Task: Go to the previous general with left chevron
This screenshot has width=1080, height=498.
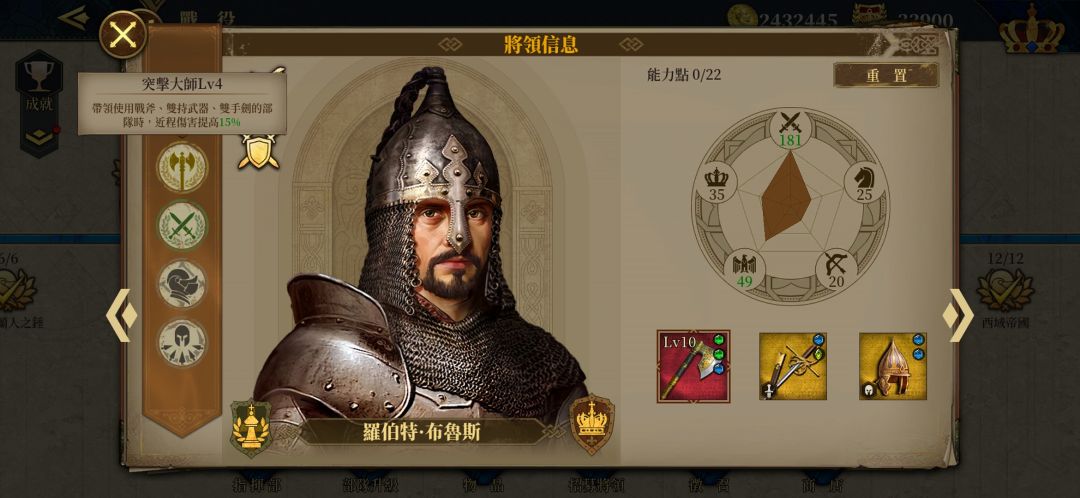Action: coord(121,315)
